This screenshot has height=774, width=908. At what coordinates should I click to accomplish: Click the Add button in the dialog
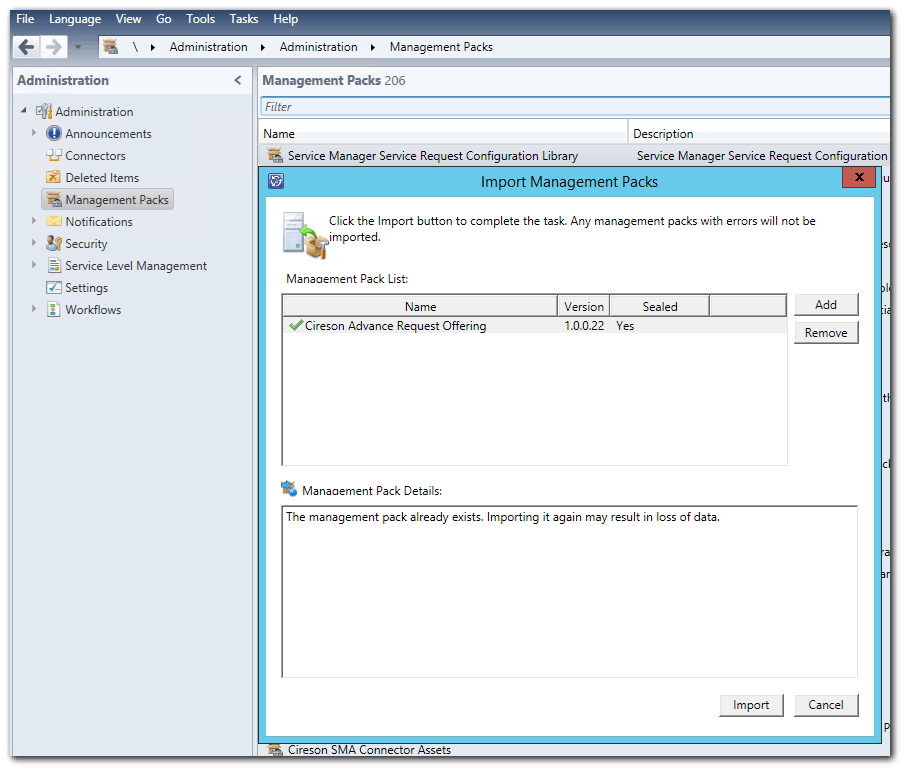point(826,305)
